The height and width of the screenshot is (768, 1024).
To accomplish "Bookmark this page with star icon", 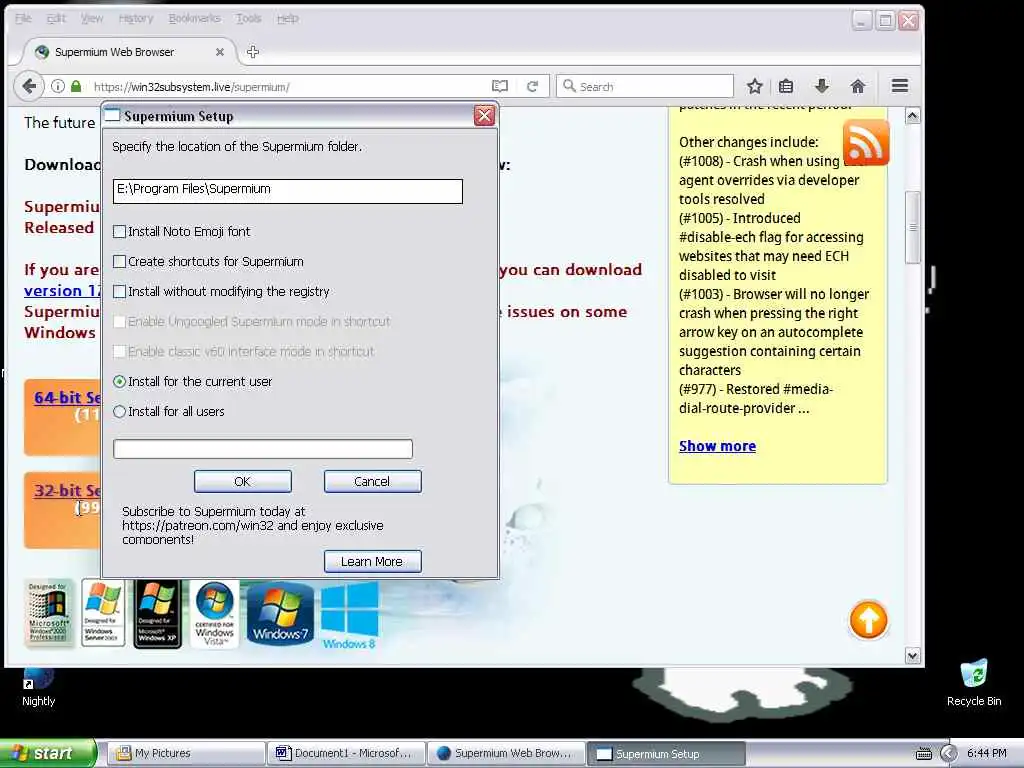I will click(x=755, y=86).
